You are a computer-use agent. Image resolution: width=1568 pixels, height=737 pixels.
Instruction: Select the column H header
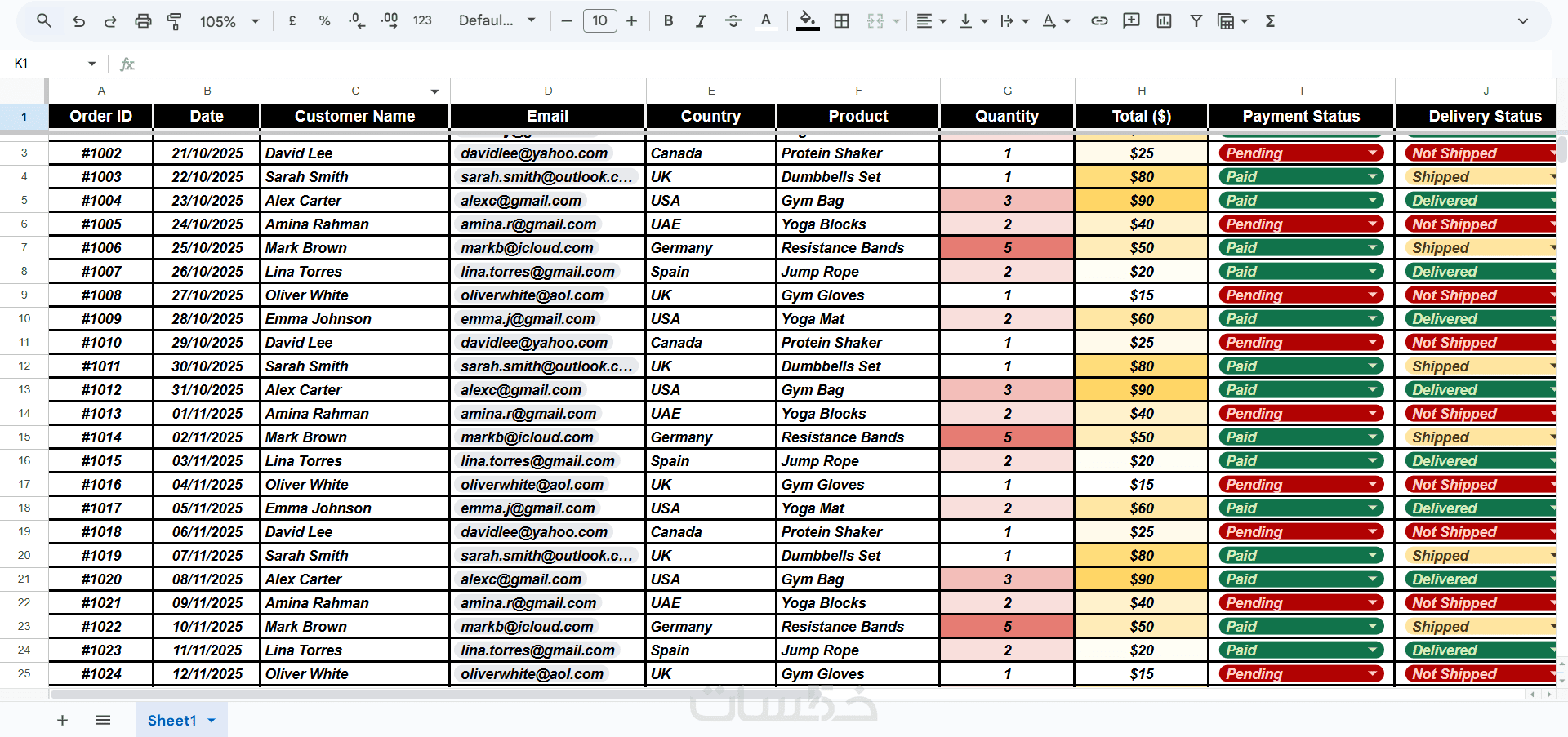click(x=1142, y=91)
